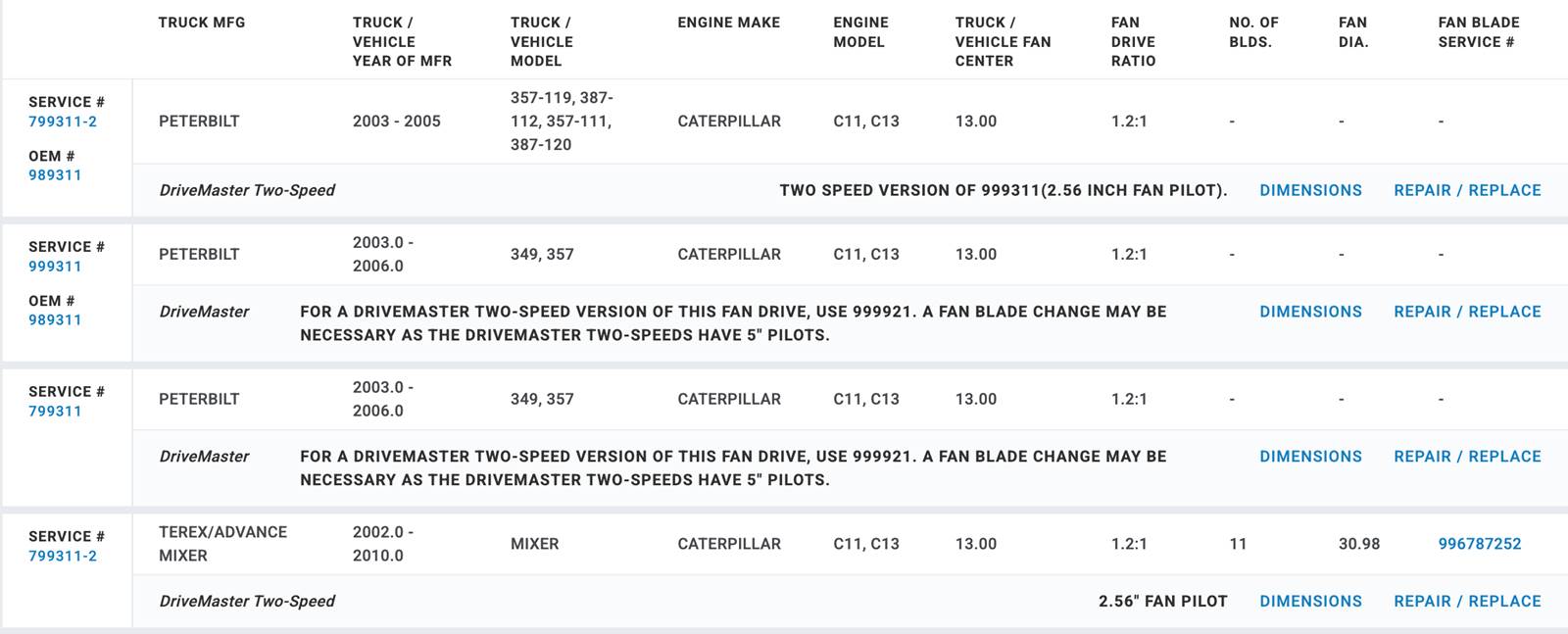Viewport: 1568px width, 634px height.
Task: Click REPAIR / REPLACE for service 799311
Action: 1467,457
